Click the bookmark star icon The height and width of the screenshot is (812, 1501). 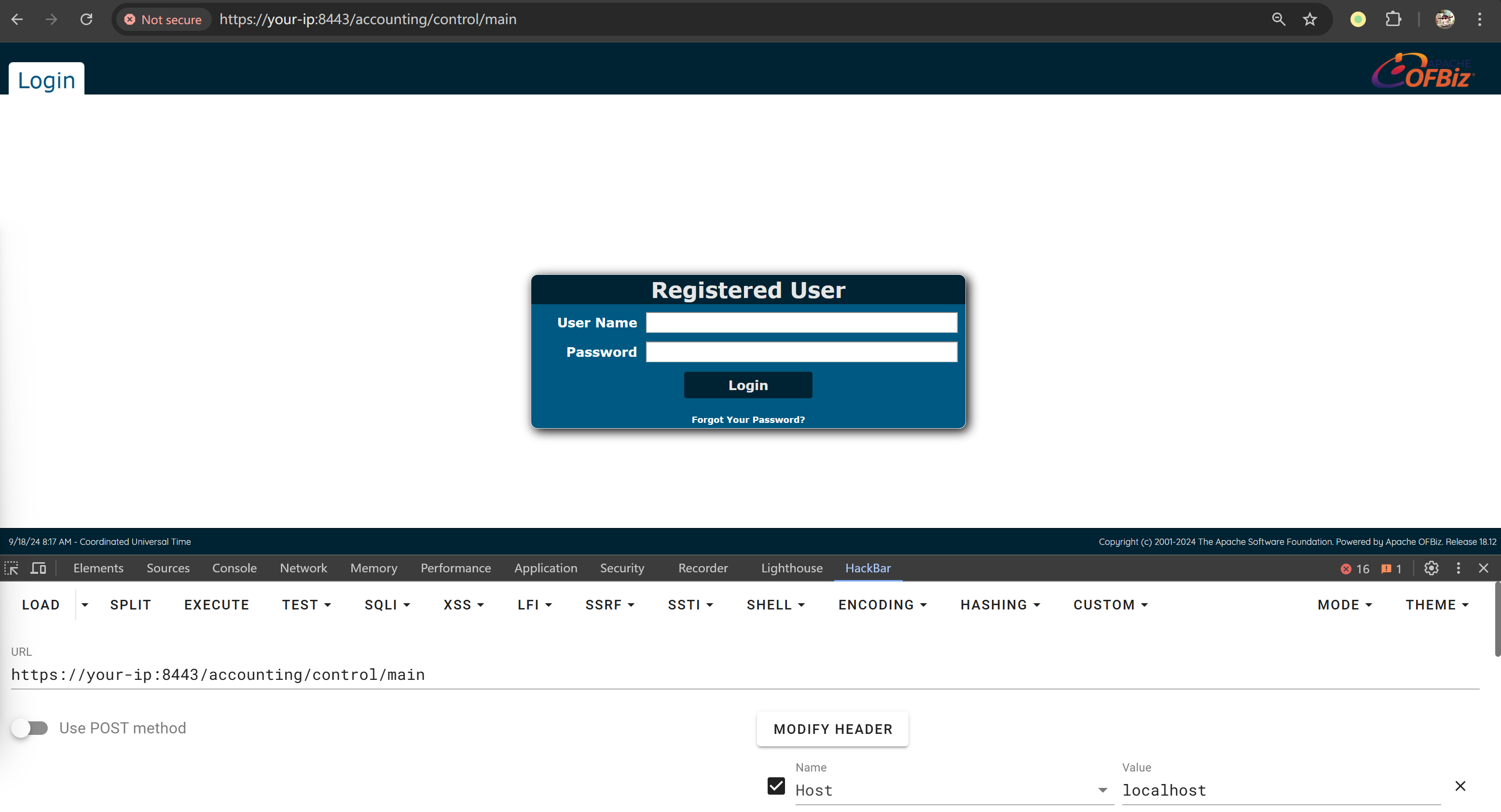tap(1309, 19)
